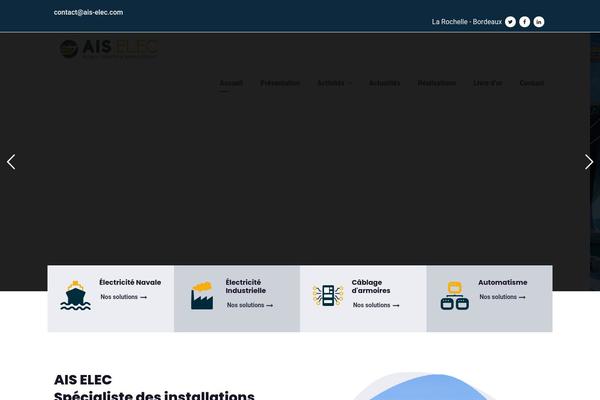This screenshot has width=600, height=400.
Task: Click Nos solutions under Câblage d'armoires
Action: tap(376, 305)
